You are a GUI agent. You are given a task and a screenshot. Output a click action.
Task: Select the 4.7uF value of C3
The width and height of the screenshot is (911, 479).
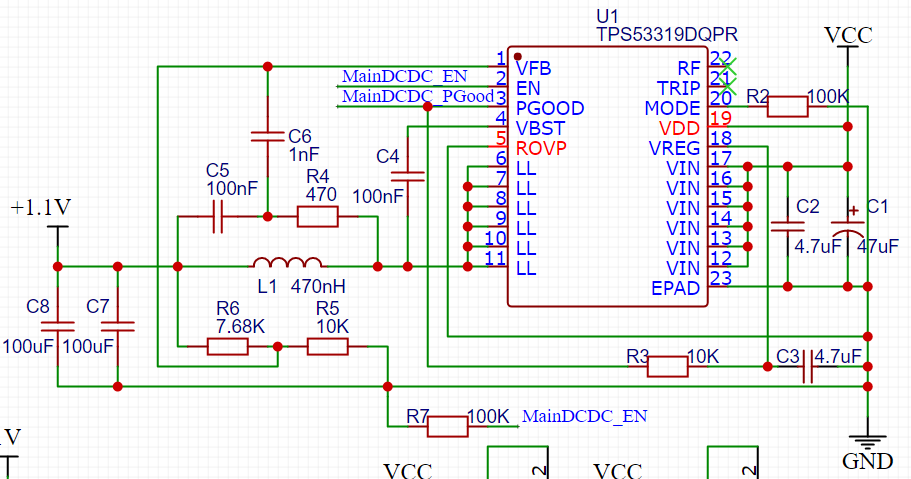(838, 356)
